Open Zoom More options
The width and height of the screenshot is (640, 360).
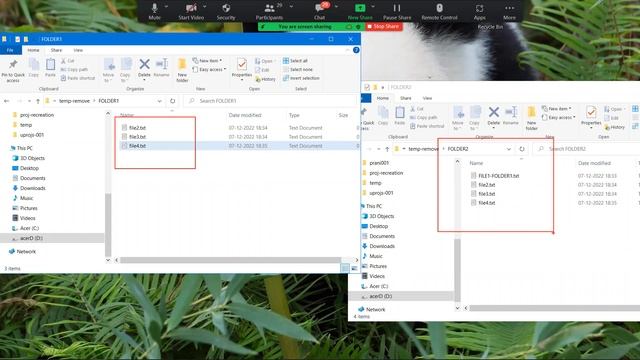[509, 11]
